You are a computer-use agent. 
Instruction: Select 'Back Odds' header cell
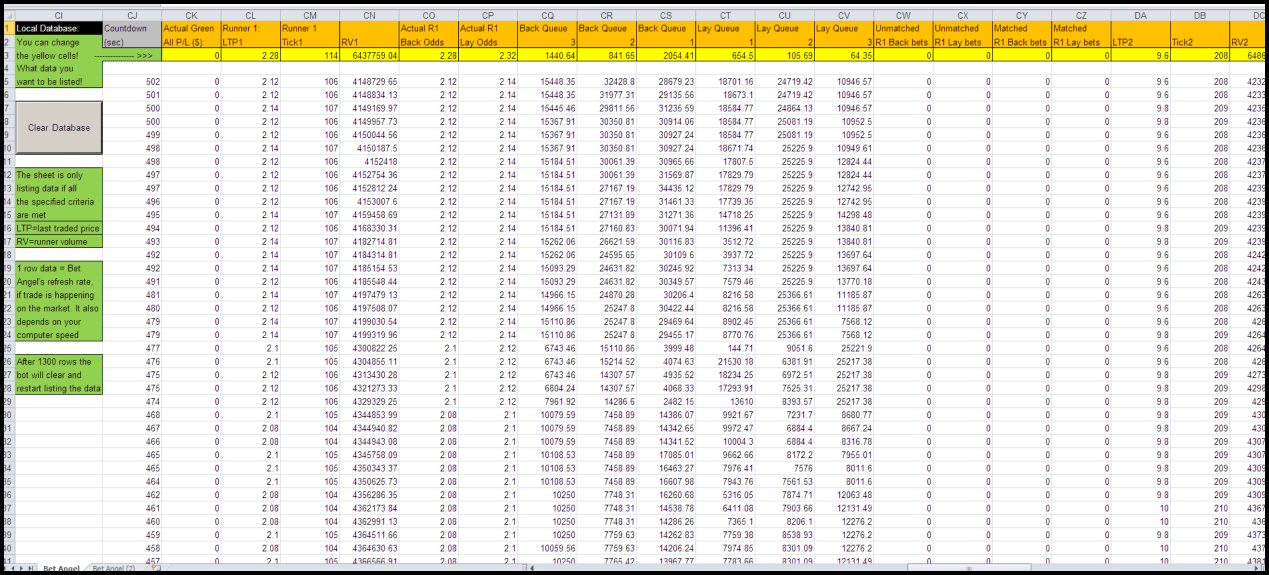[428, 43]
